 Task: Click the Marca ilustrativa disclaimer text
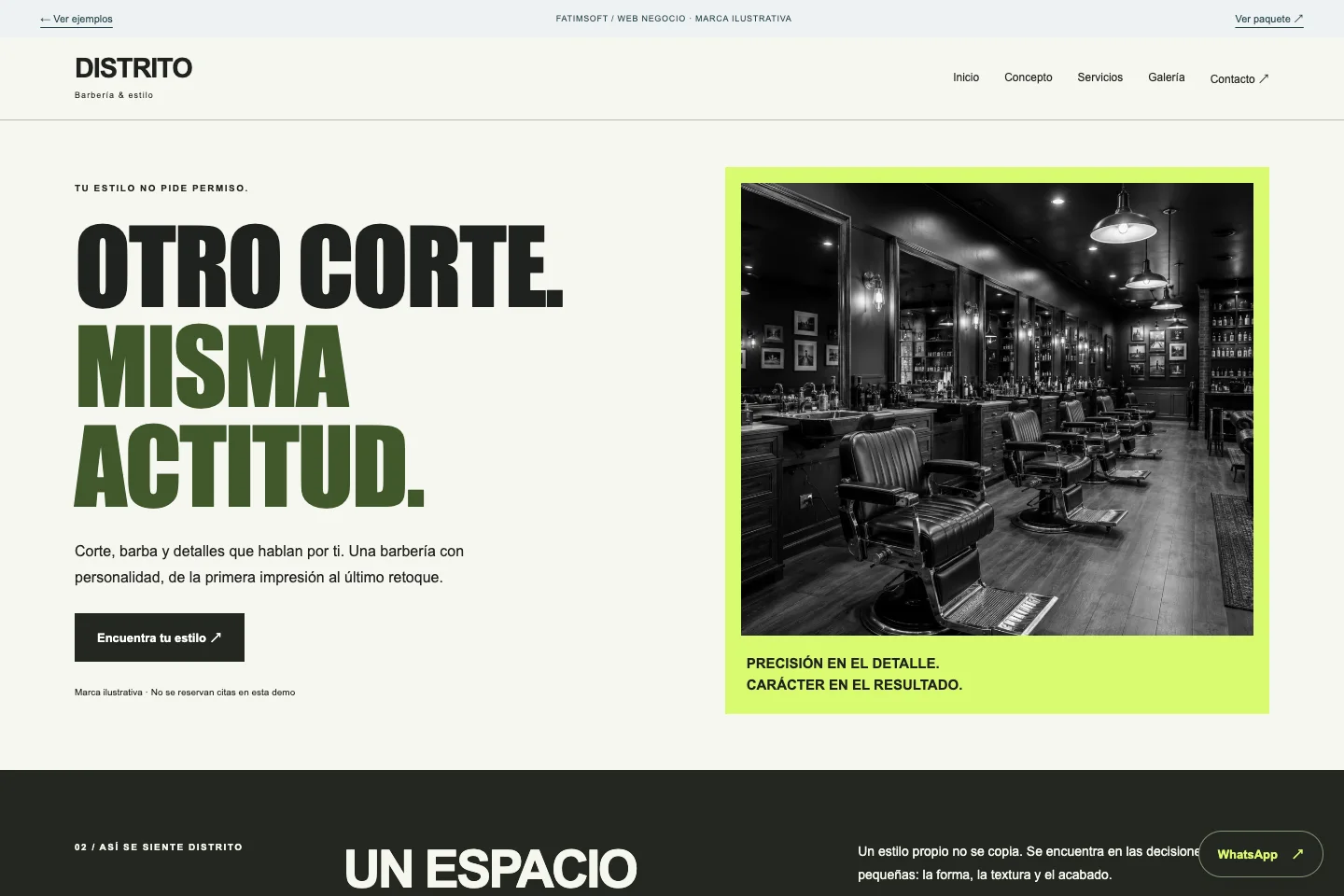click(x=185, y=693)
